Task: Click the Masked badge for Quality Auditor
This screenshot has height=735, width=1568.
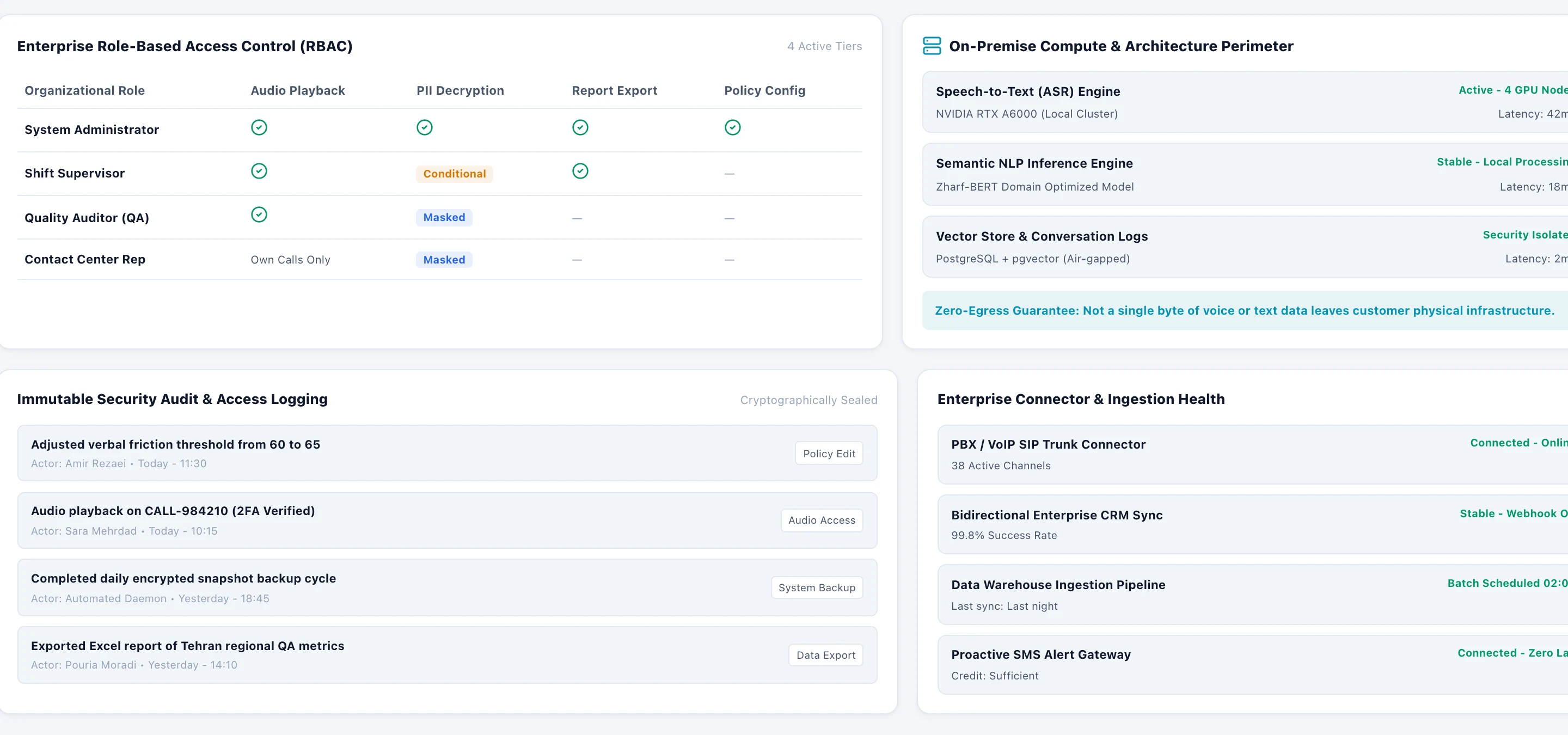Action: (x=444, y=218)
